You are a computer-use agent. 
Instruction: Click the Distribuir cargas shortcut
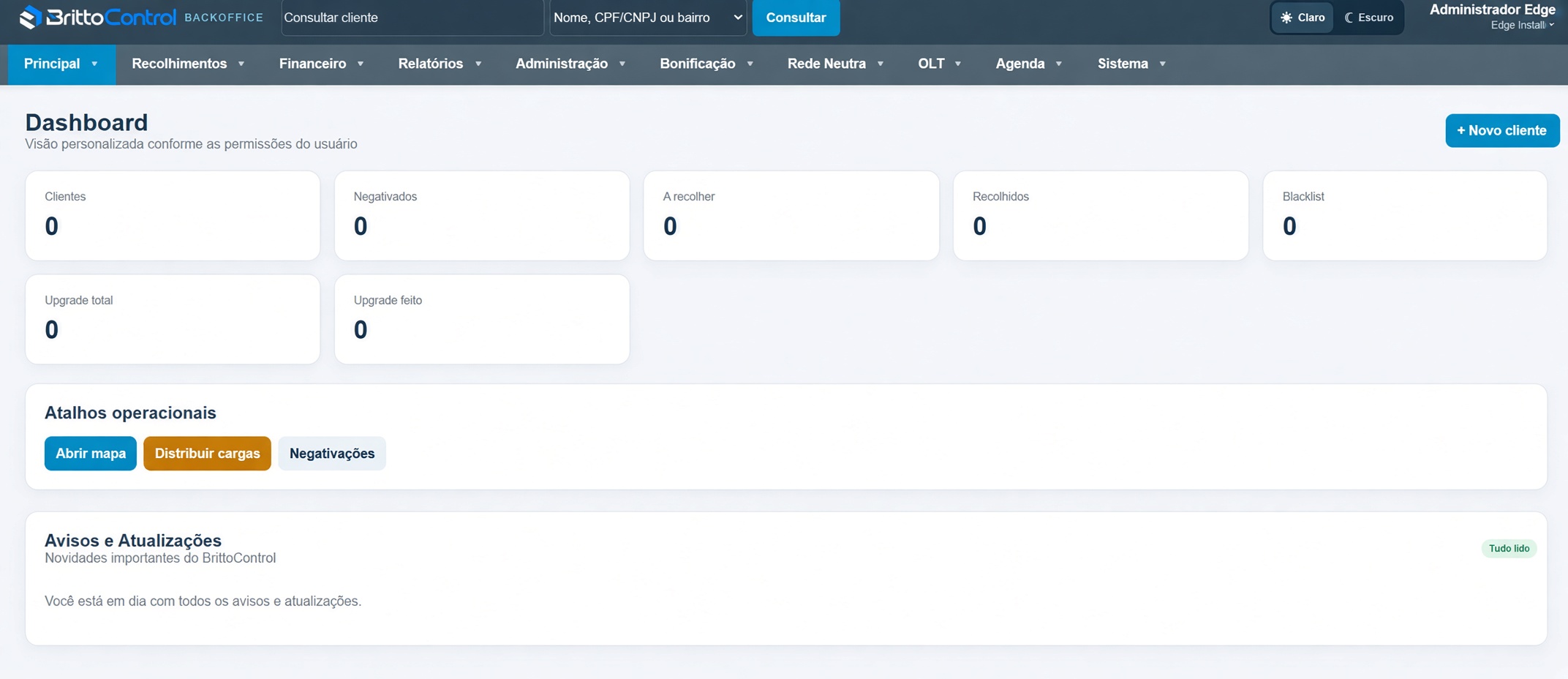pos(208,454)
